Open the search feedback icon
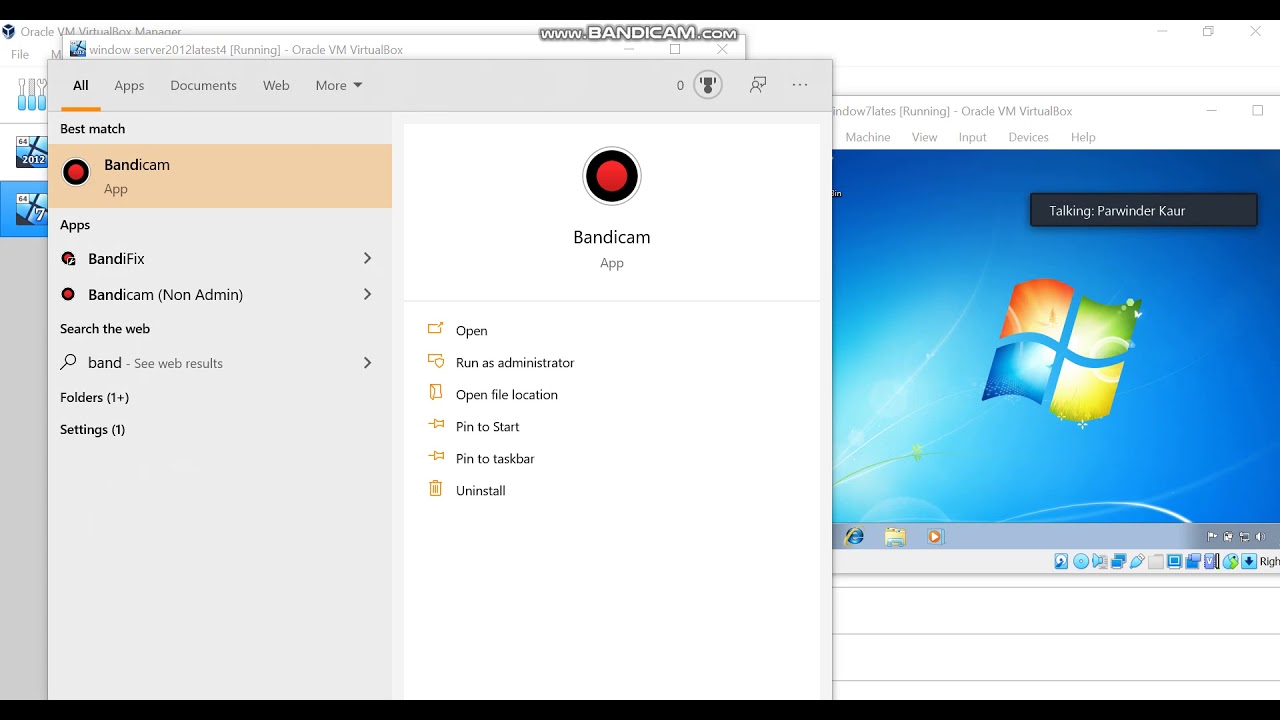This screenshot has width=1280, height=720. [758, 86]
